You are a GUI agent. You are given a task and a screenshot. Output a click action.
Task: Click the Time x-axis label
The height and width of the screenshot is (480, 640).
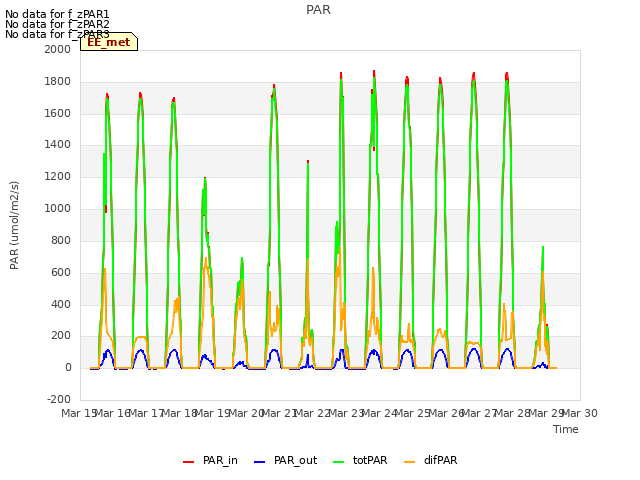(566, 429)
